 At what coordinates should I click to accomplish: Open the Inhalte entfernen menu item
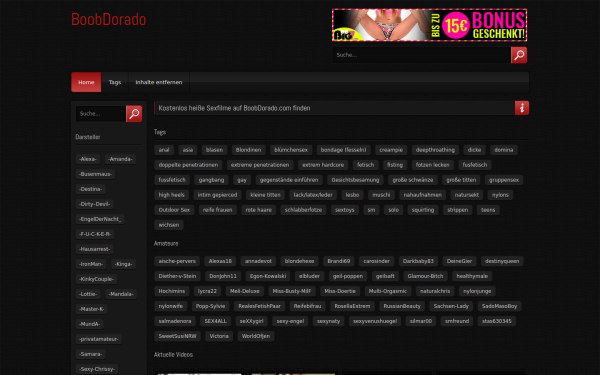pyautogui.click(x=159, y=82)
